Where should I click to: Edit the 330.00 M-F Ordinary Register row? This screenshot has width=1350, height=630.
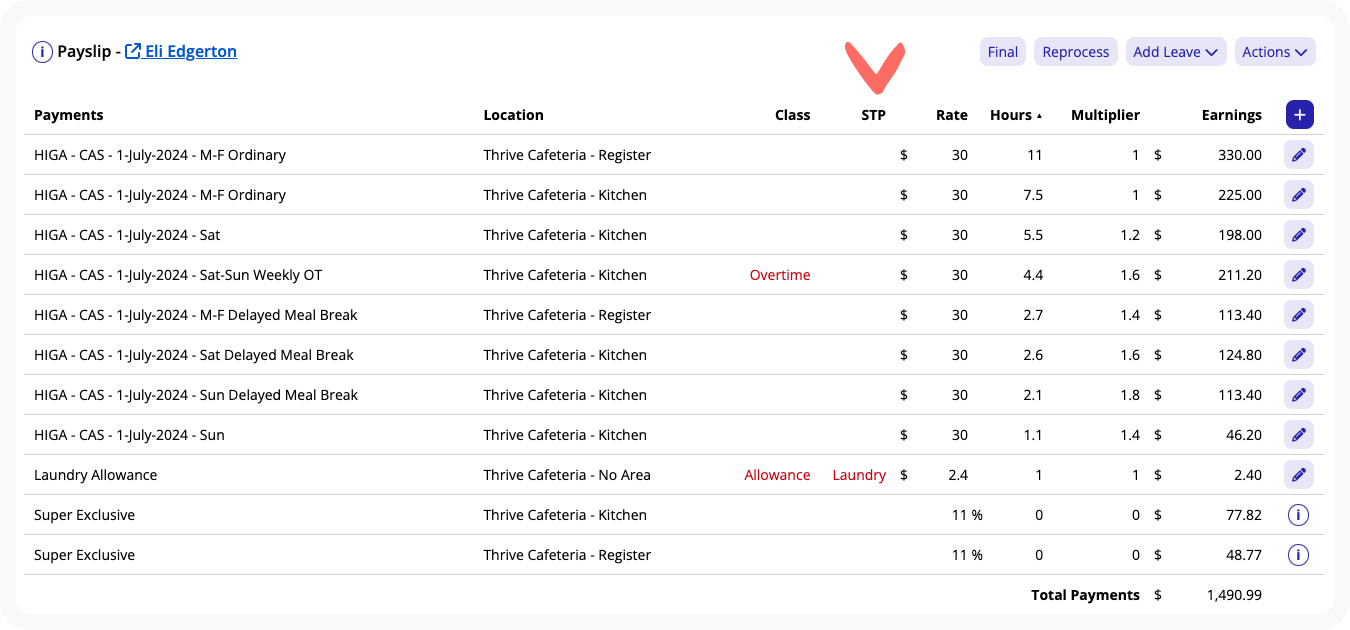[x=1299, y=155]
